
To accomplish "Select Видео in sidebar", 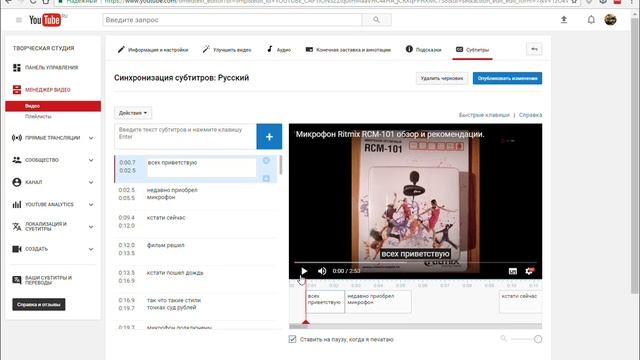I will [53, 106].
